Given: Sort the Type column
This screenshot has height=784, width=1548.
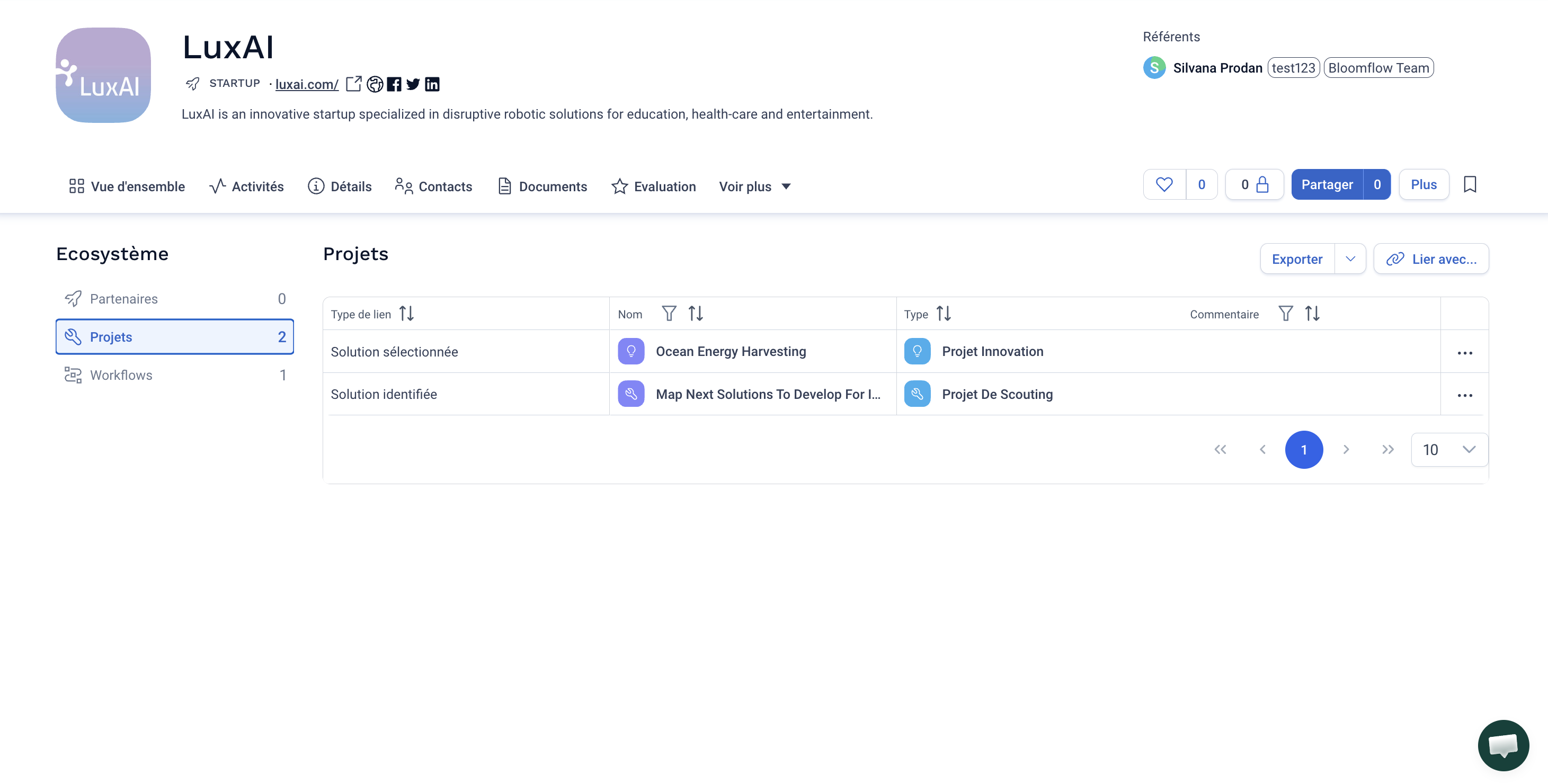Looking at the screenshot, I should tap(944, 314).
